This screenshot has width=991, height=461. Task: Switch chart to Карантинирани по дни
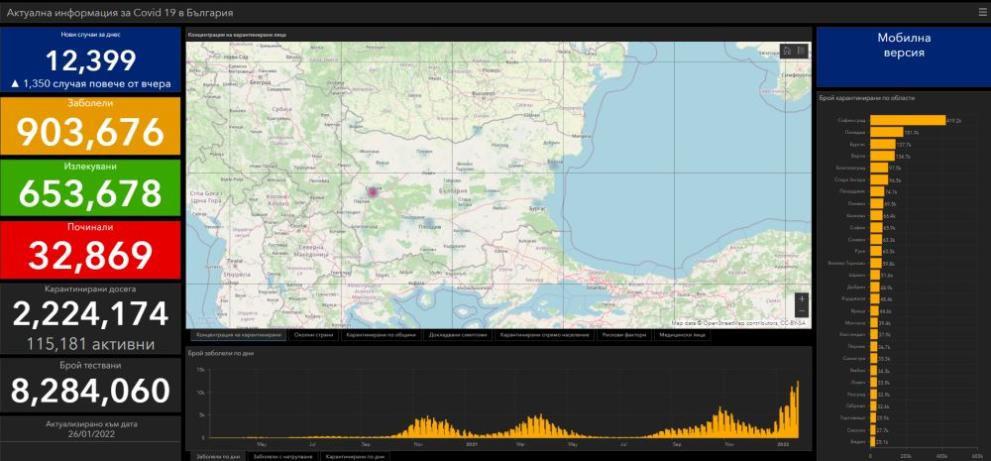point(355,456)
